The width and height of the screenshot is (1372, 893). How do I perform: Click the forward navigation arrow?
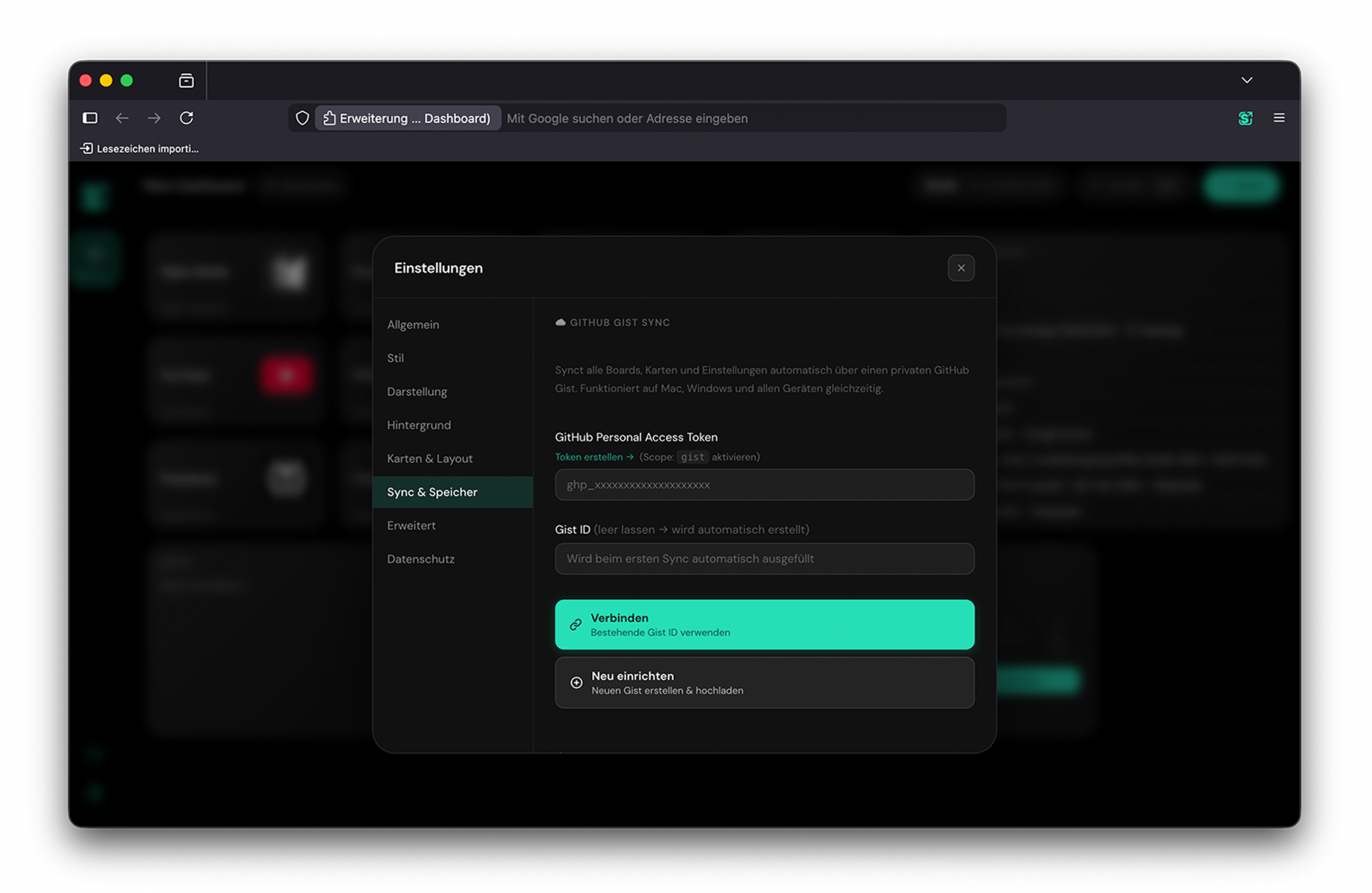[153, 117]
